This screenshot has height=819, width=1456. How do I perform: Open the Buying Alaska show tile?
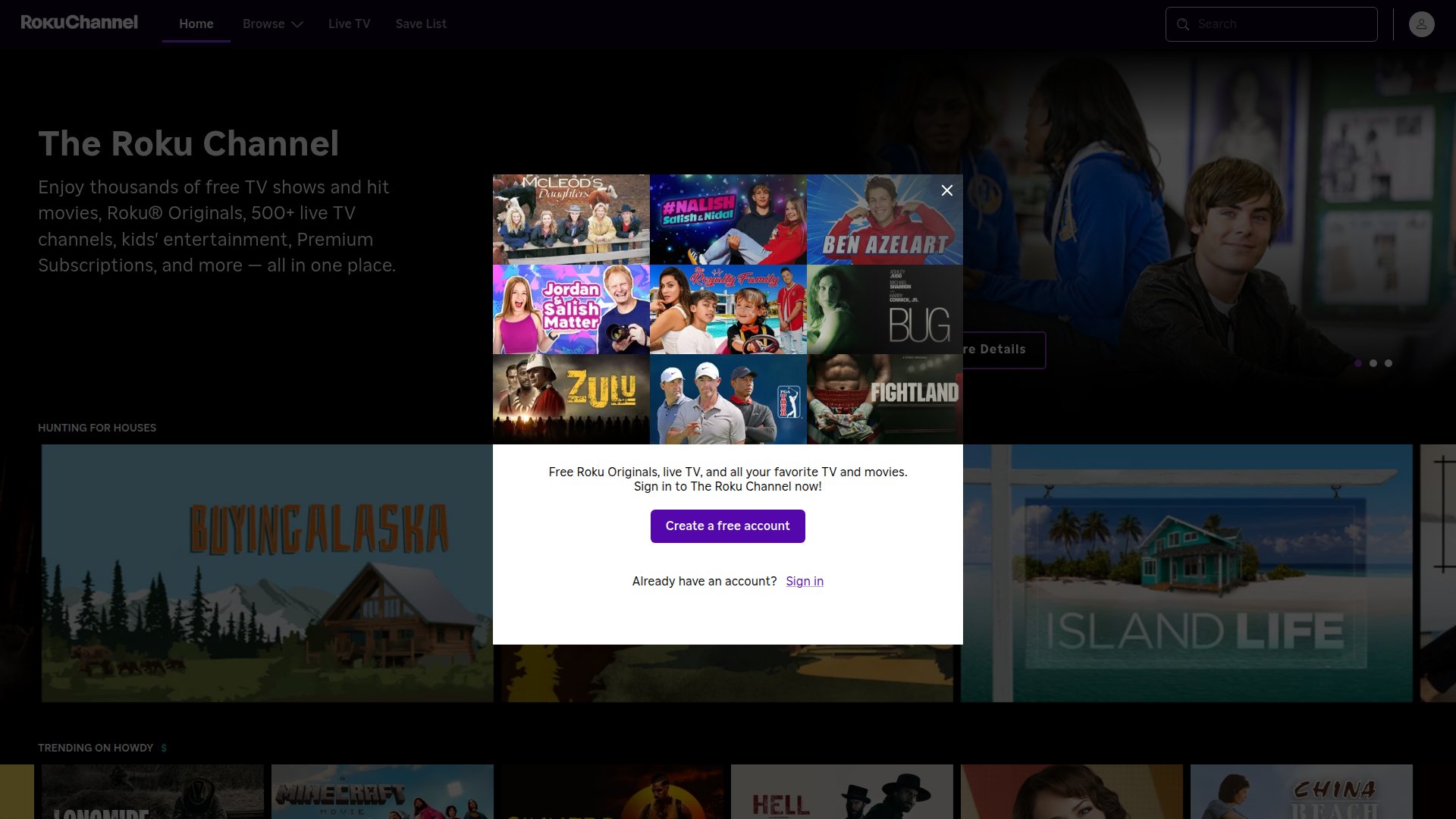[267, 573]
